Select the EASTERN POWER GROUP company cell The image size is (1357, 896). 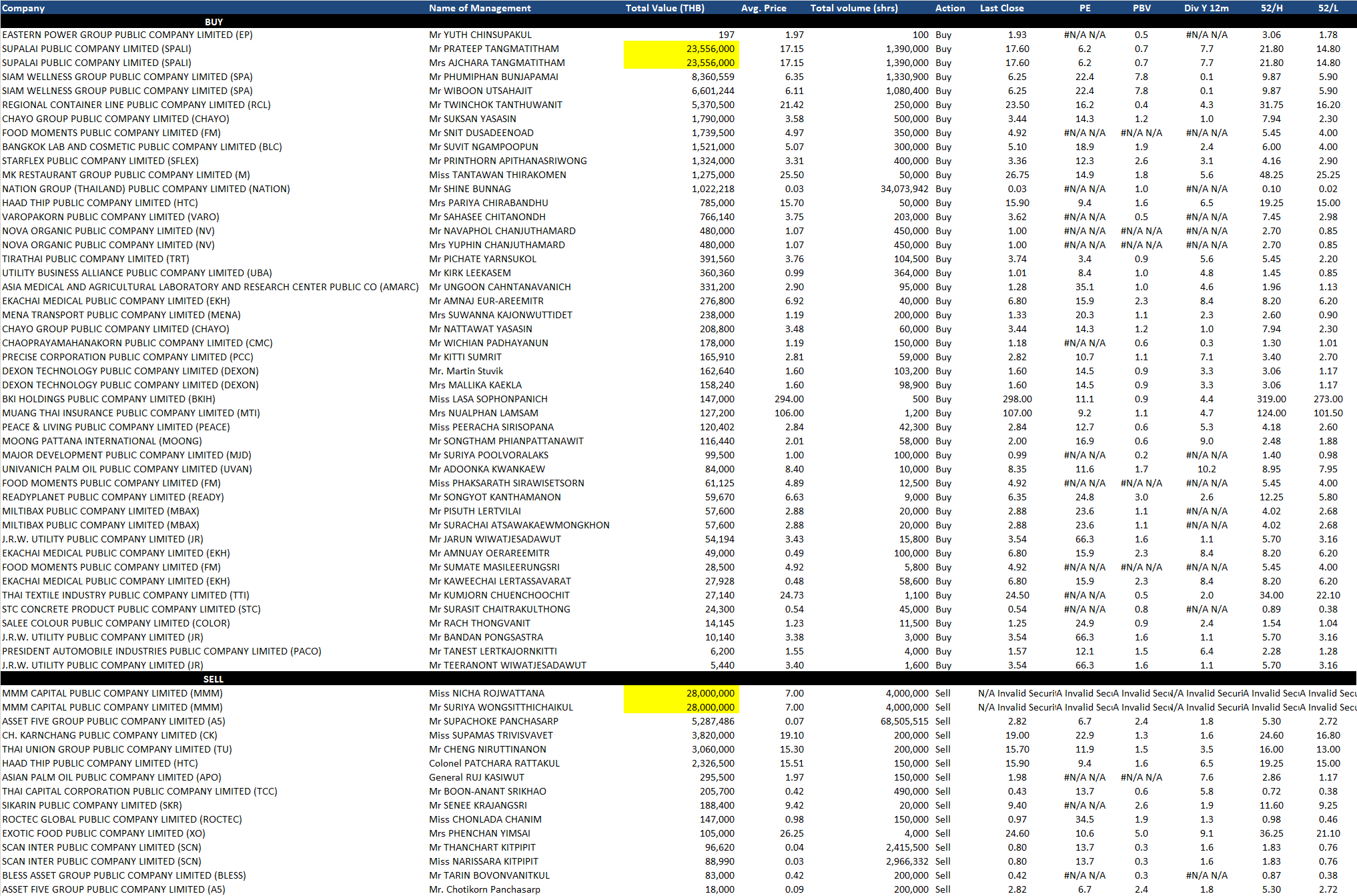pos(127,35)
